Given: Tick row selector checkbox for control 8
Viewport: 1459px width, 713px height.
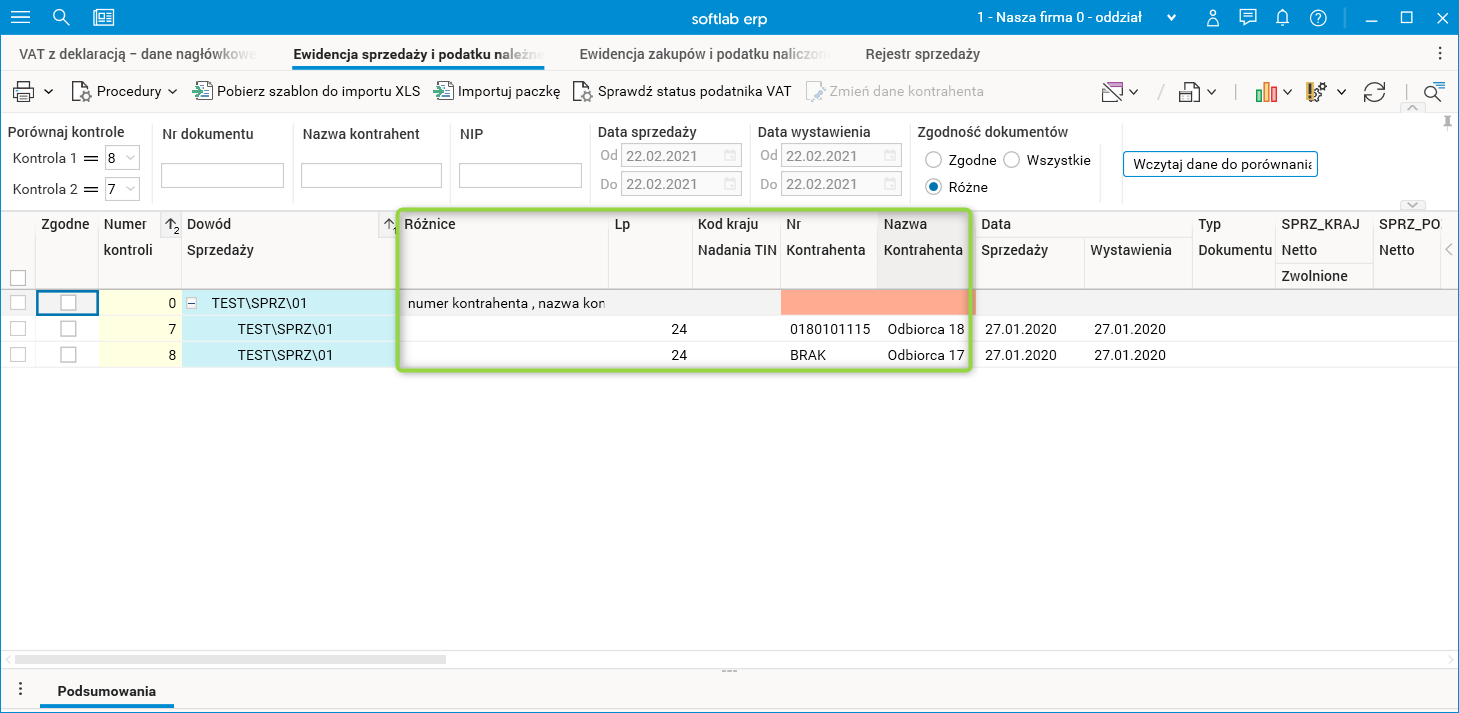Looking at the screenshot, I should point(17,355).
